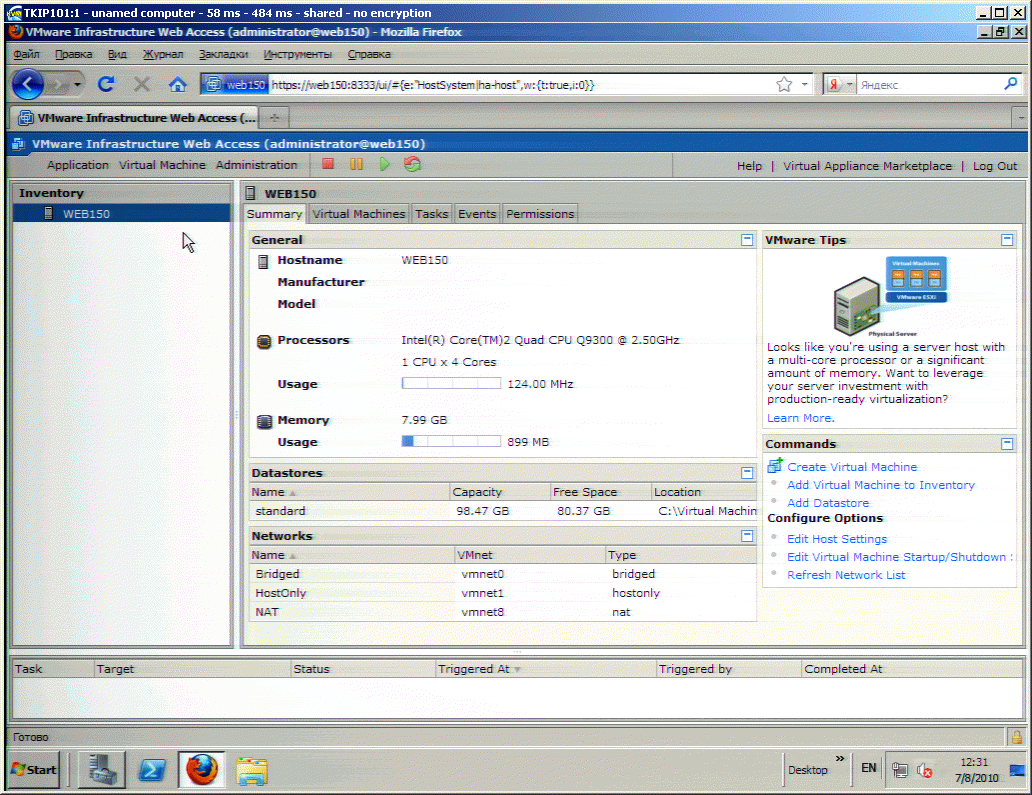Screen dimensions: 1032x795
Task: Open the Virtual Appliance Marketplace link
Action: pyautogui.click(x=867, y=166)
